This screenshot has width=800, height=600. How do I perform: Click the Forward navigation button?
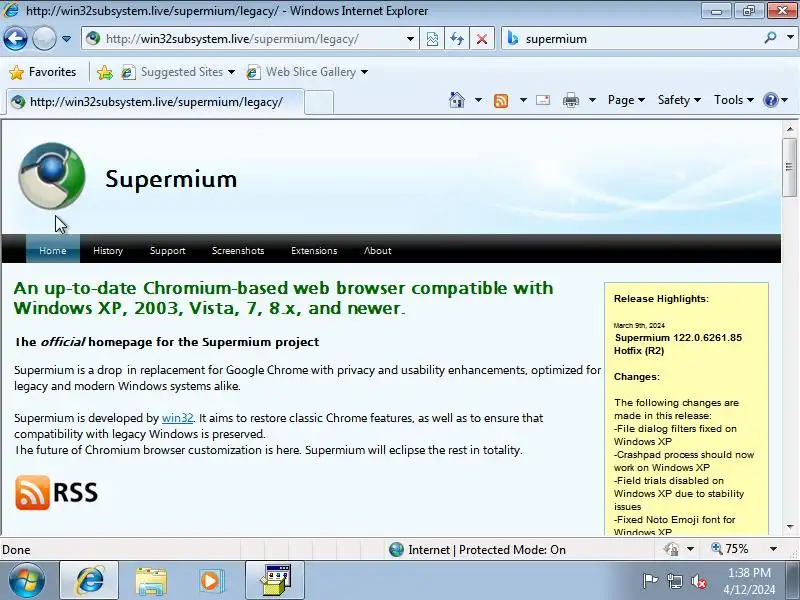click(44, 39)
